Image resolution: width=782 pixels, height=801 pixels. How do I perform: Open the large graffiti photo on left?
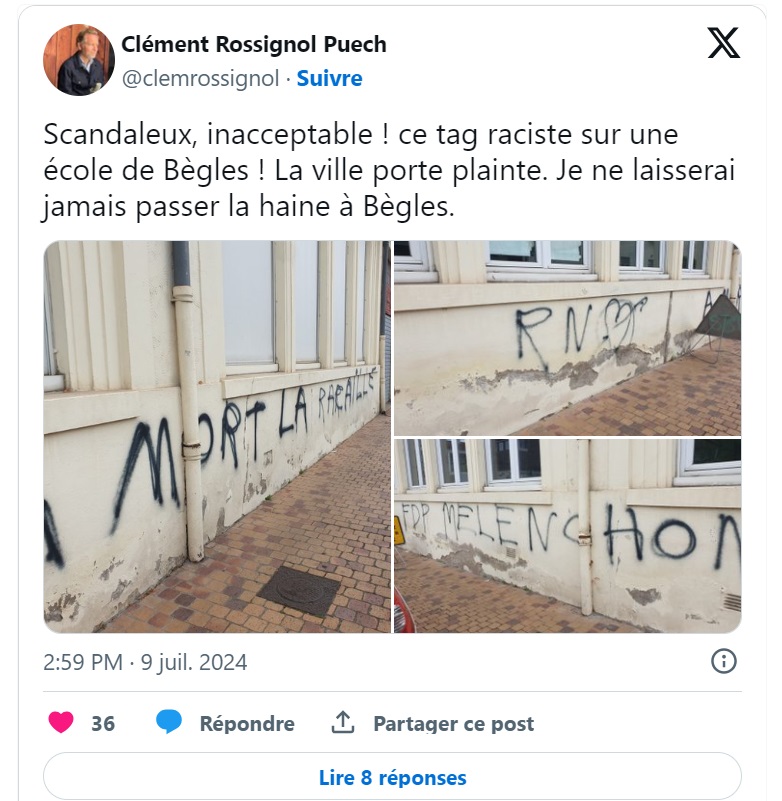[x=217, y=437]
